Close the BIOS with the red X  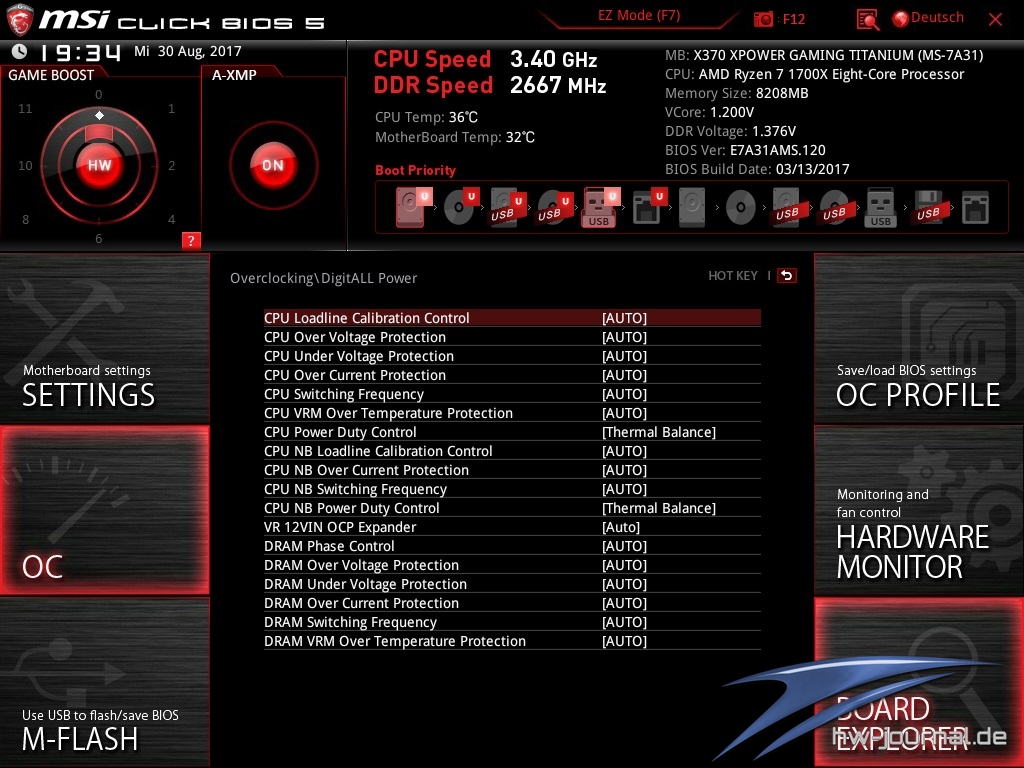pos(995,20)
